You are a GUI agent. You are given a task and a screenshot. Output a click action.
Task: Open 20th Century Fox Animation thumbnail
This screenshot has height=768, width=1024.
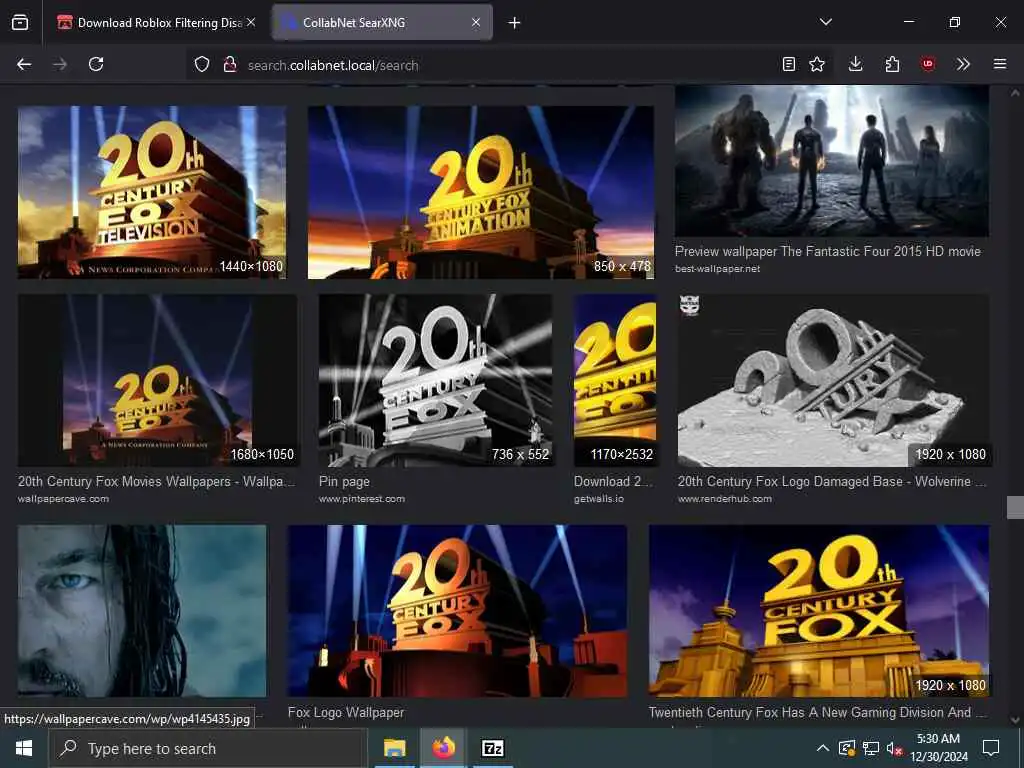click(x=481, y=192)
